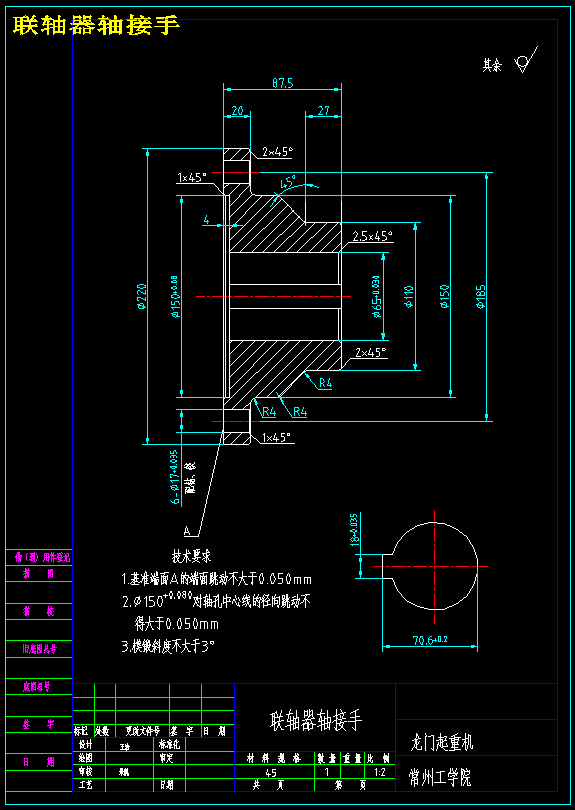Select the 技术要求 heading

pos(191,557)
